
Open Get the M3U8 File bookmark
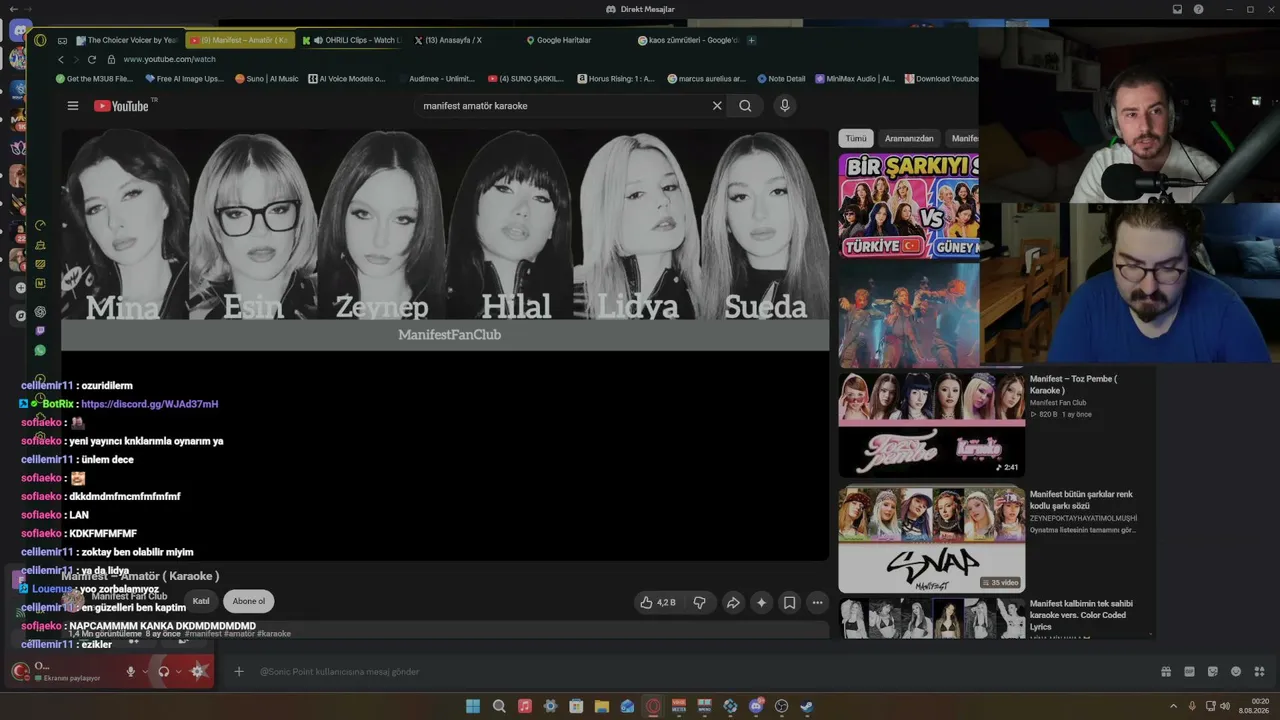(x=95, y=79)
